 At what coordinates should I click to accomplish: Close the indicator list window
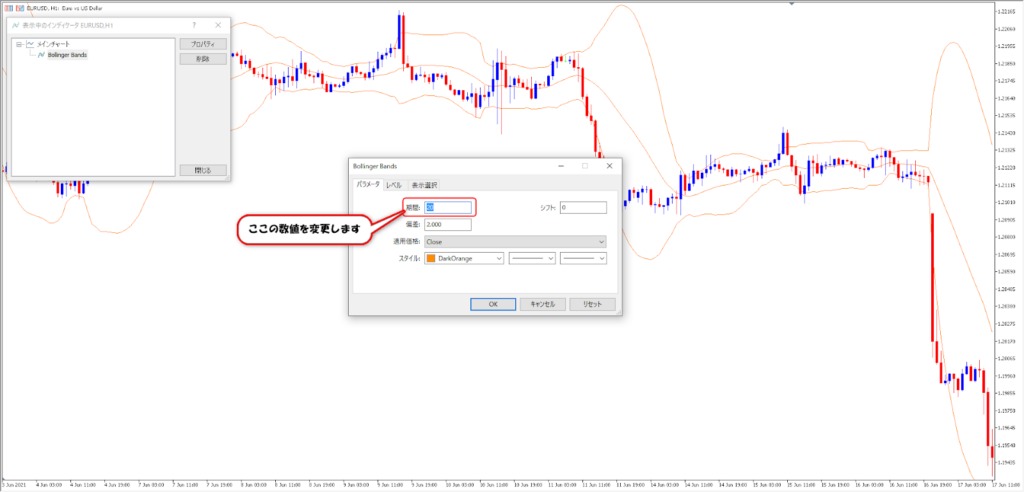(218, 25)
